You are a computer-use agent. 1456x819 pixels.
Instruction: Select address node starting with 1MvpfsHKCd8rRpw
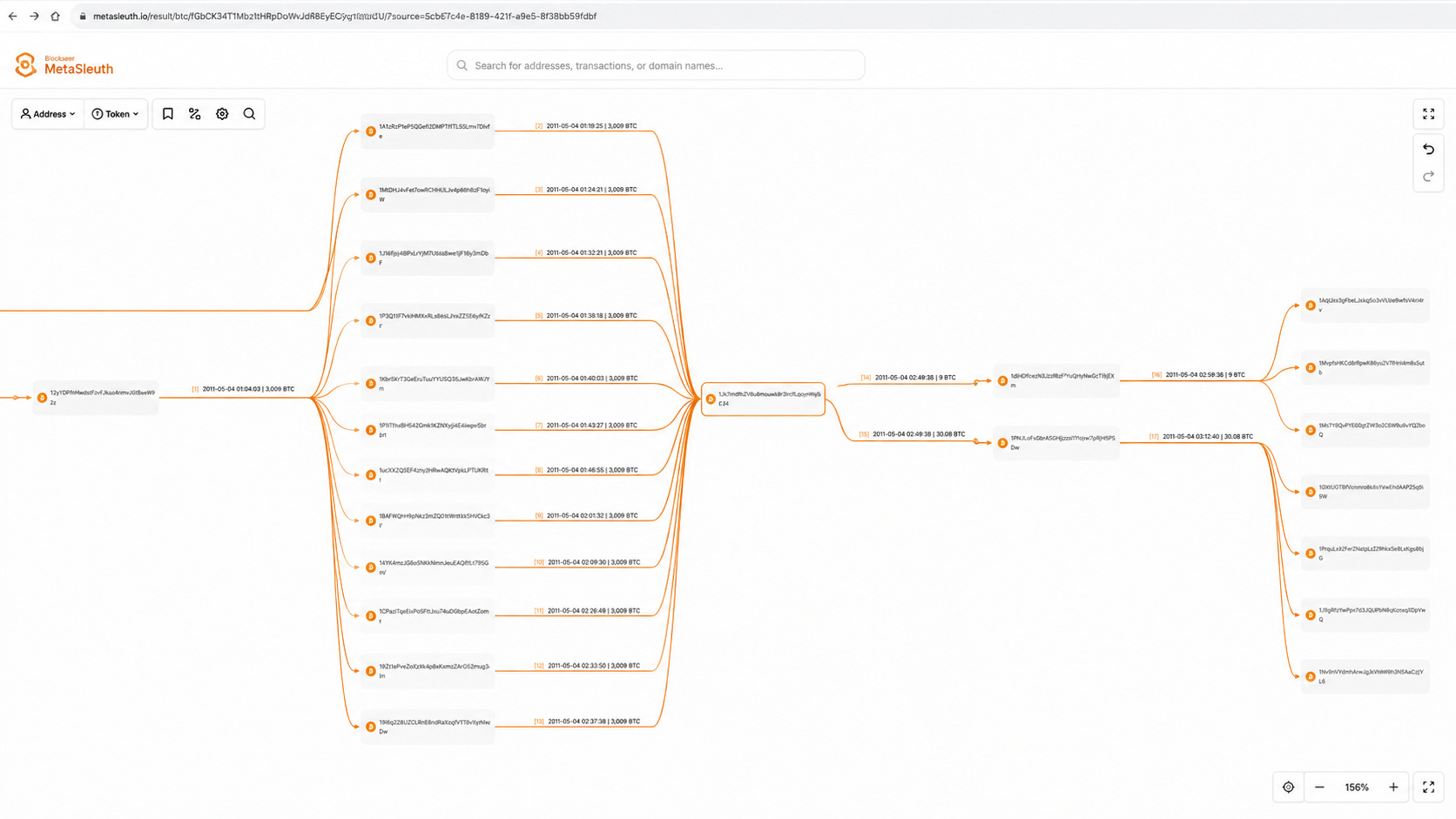pyautogui.click(x=1365, y=367)
